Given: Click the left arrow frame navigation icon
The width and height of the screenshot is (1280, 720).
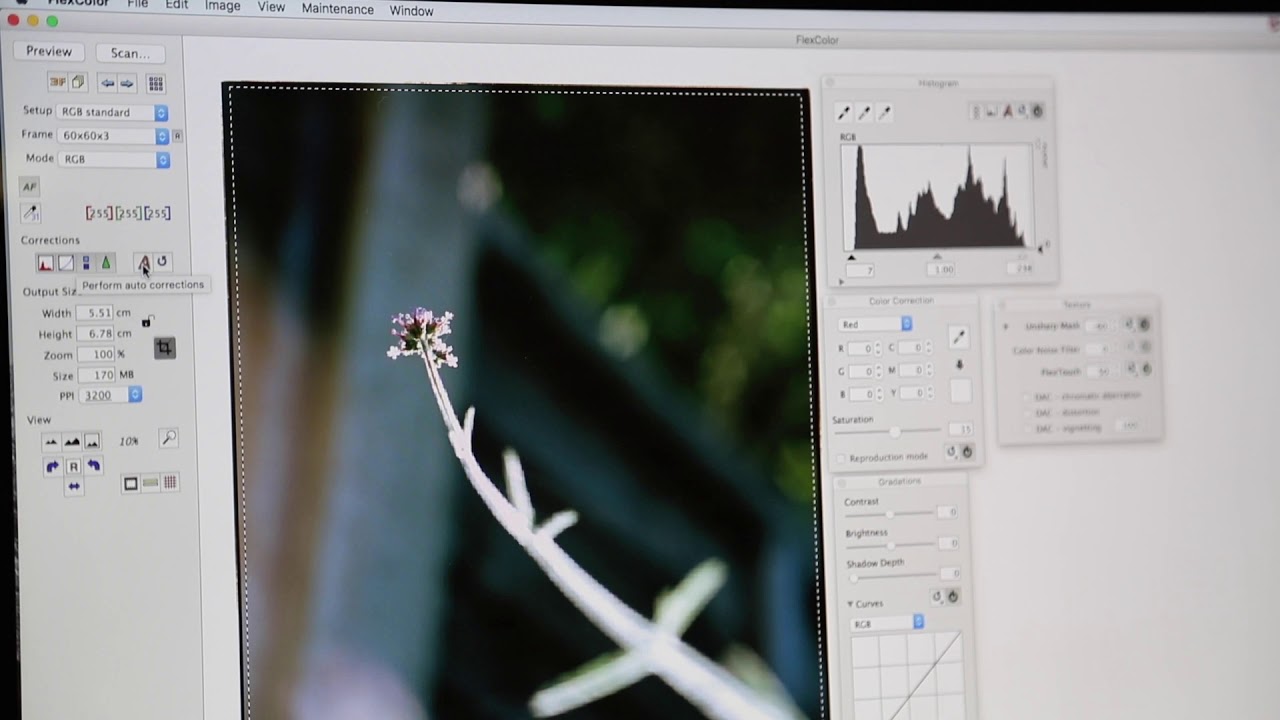Looking at the screenshot, I should tap(107, 83).
